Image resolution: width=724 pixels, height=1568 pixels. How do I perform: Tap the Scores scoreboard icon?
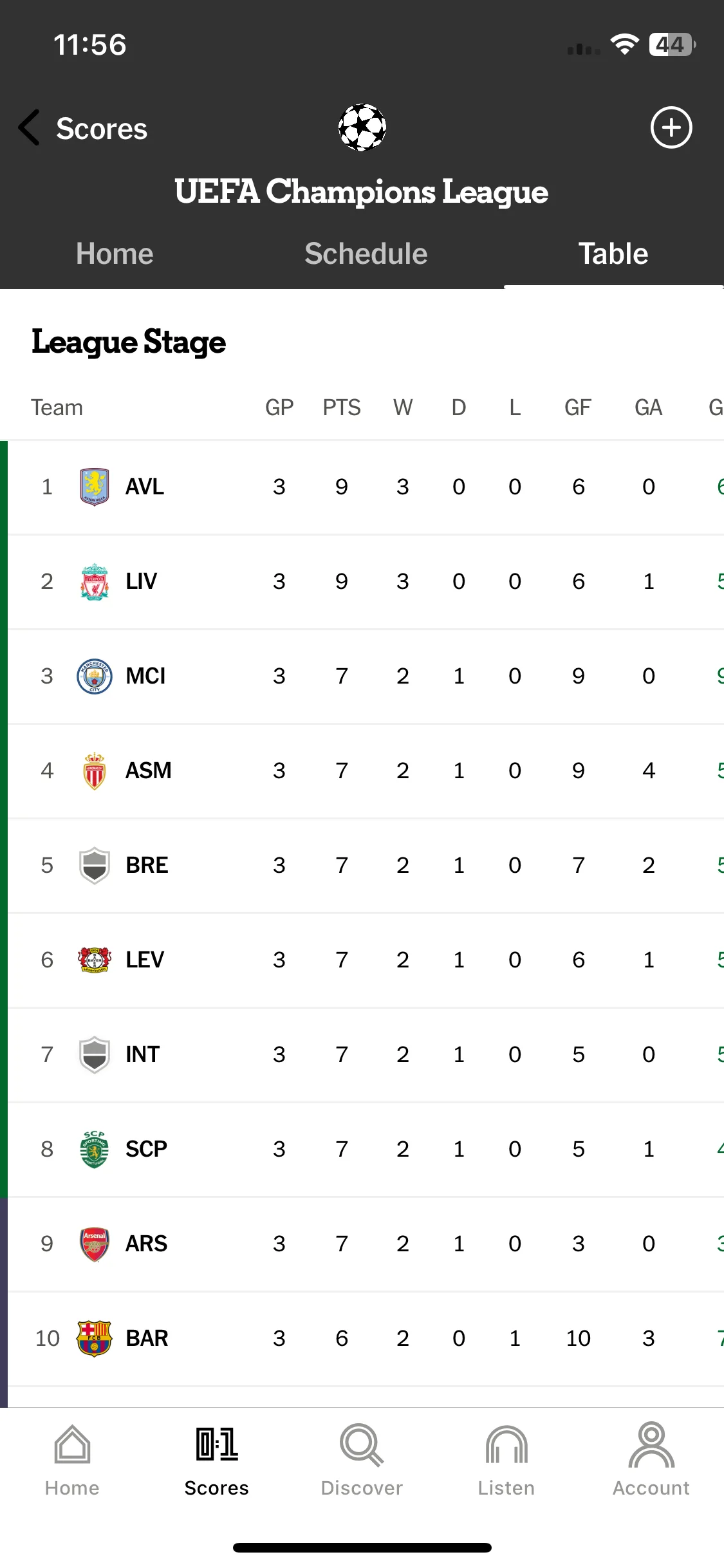[x=217, y=1445]
